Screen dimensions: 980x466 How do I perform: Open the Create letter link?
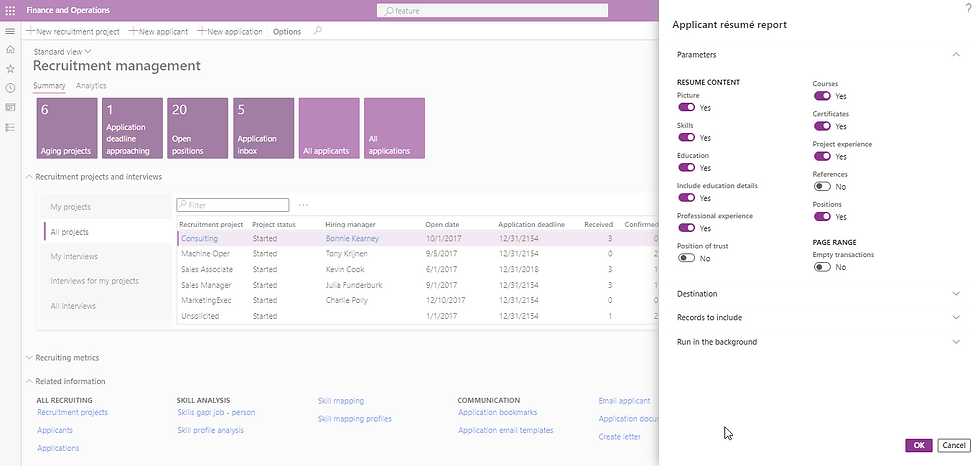[619, 437]
